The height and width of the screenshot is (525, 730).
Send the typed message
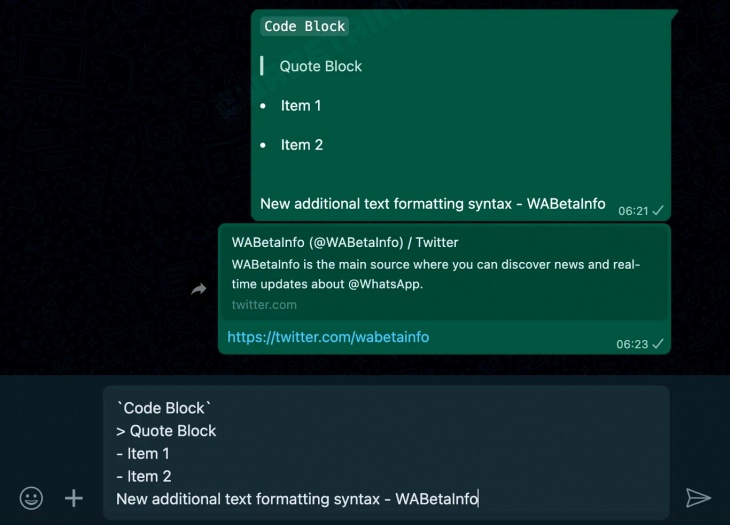(698, 498)
